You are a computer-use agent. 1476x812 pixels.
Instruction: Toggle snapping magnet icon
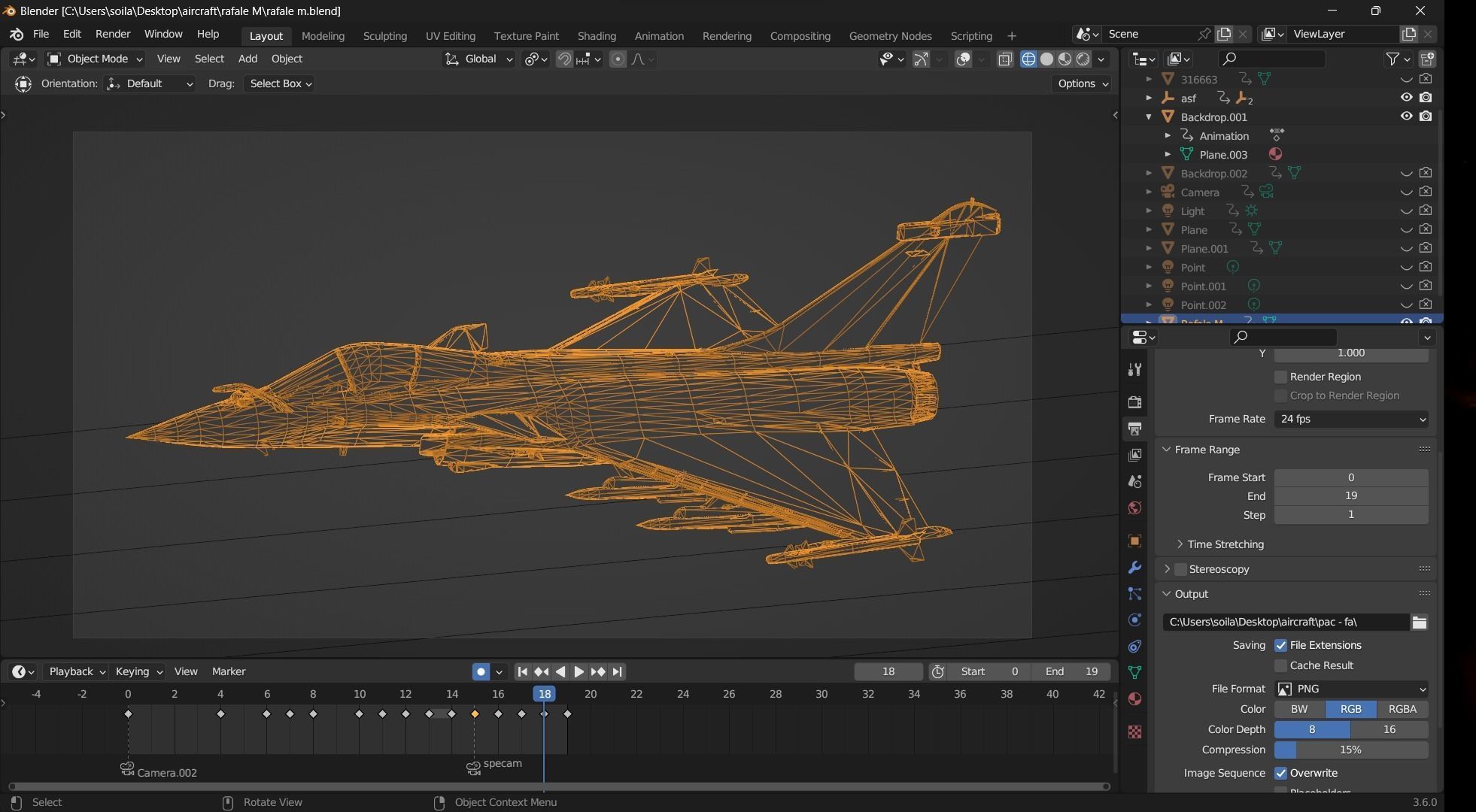click(564, 59)
